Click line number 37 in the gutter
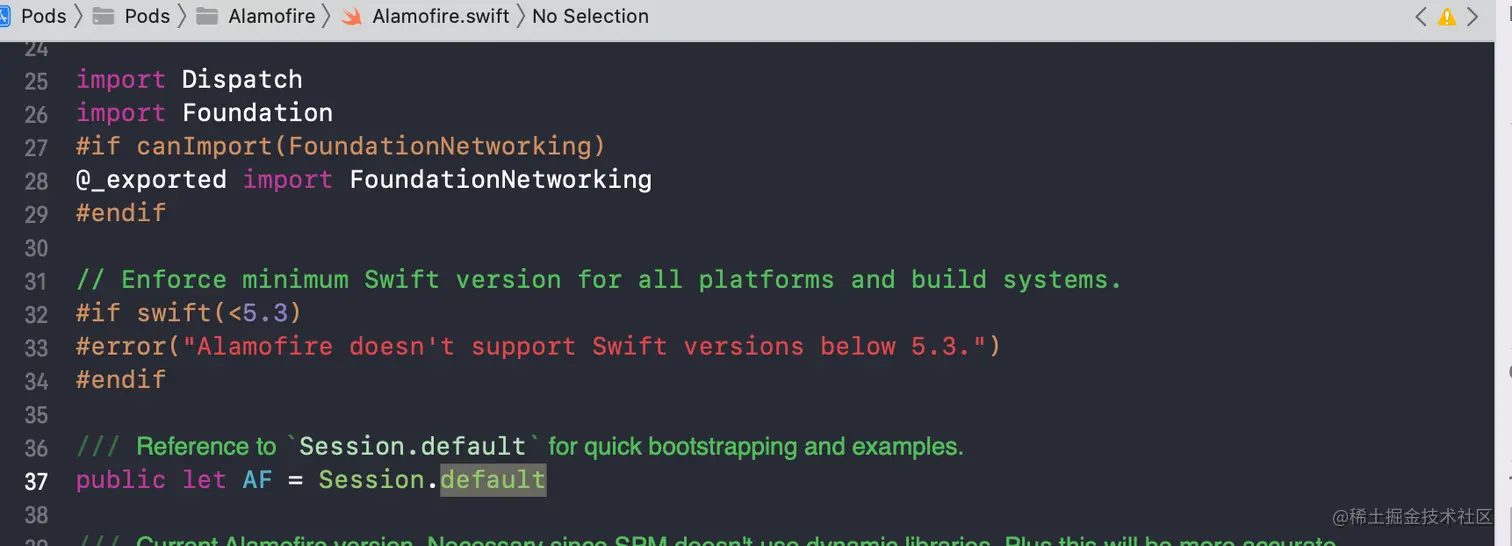Screen dimensions: 1512x546 (x=36, y=481)
